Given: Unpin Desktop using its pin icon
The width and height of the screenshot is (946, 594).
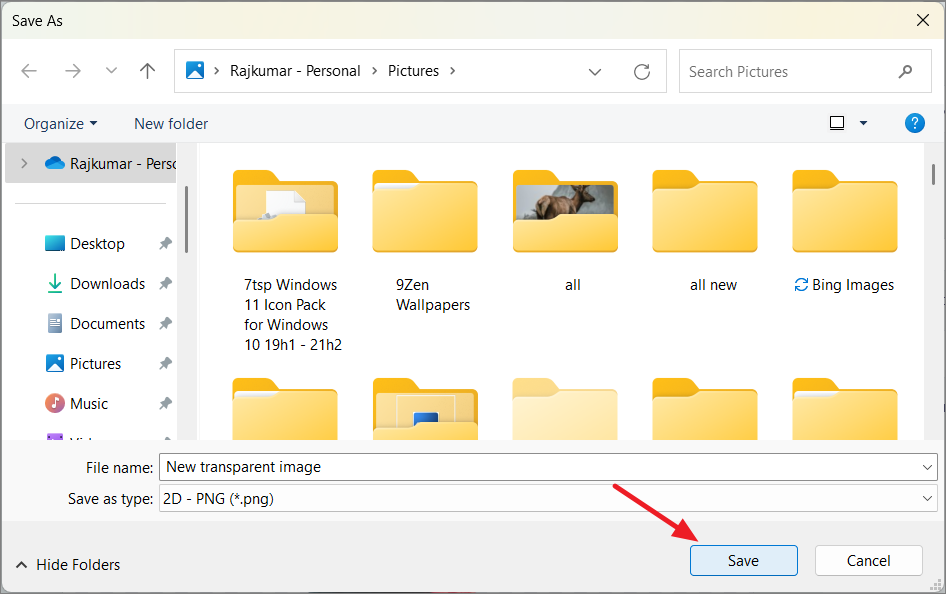Looking at the screenshot, I should point(165,244).
